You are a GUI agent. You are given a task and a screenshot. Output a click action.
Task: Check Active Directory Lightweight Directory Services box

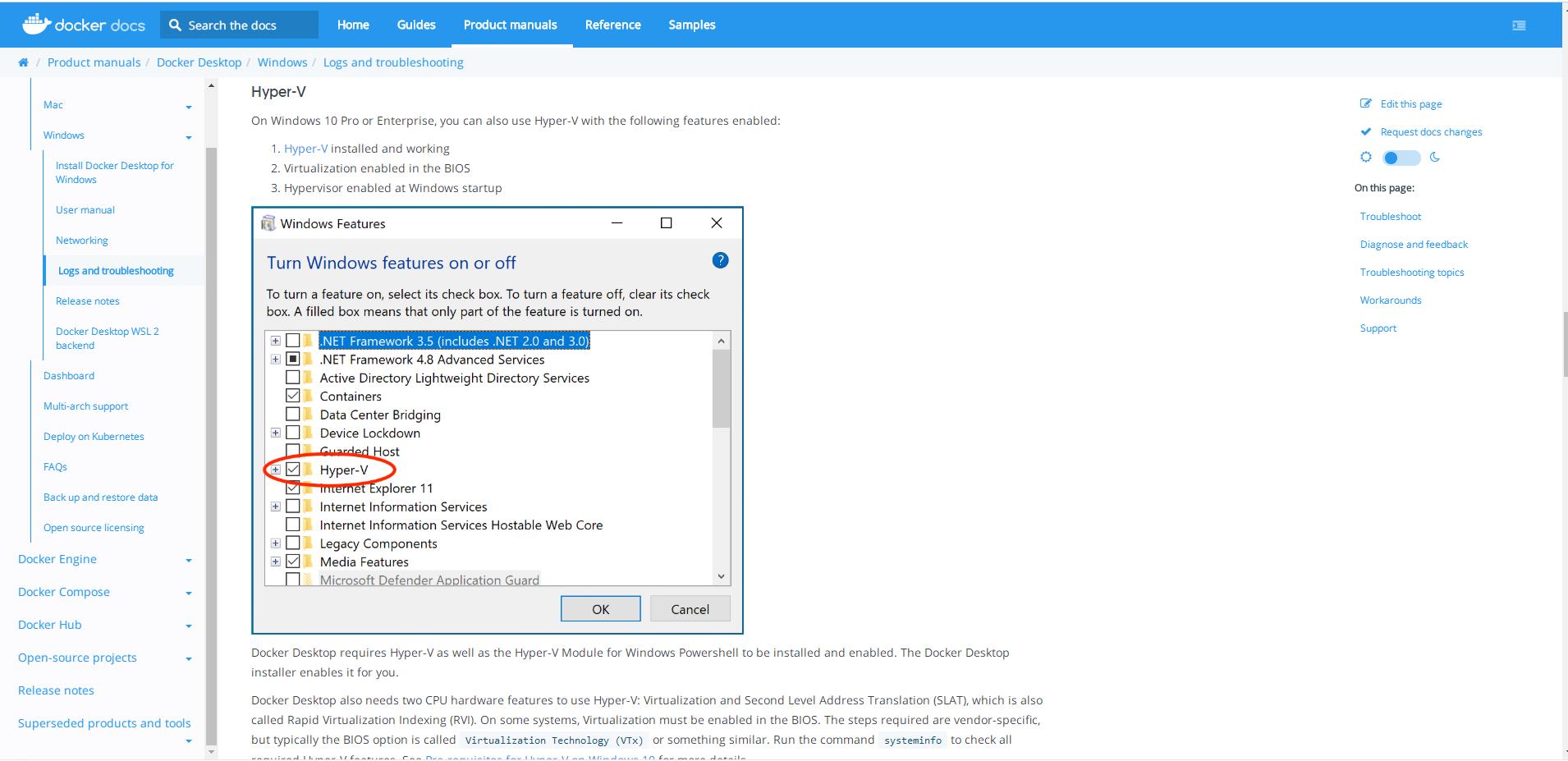tap(292, 378)
